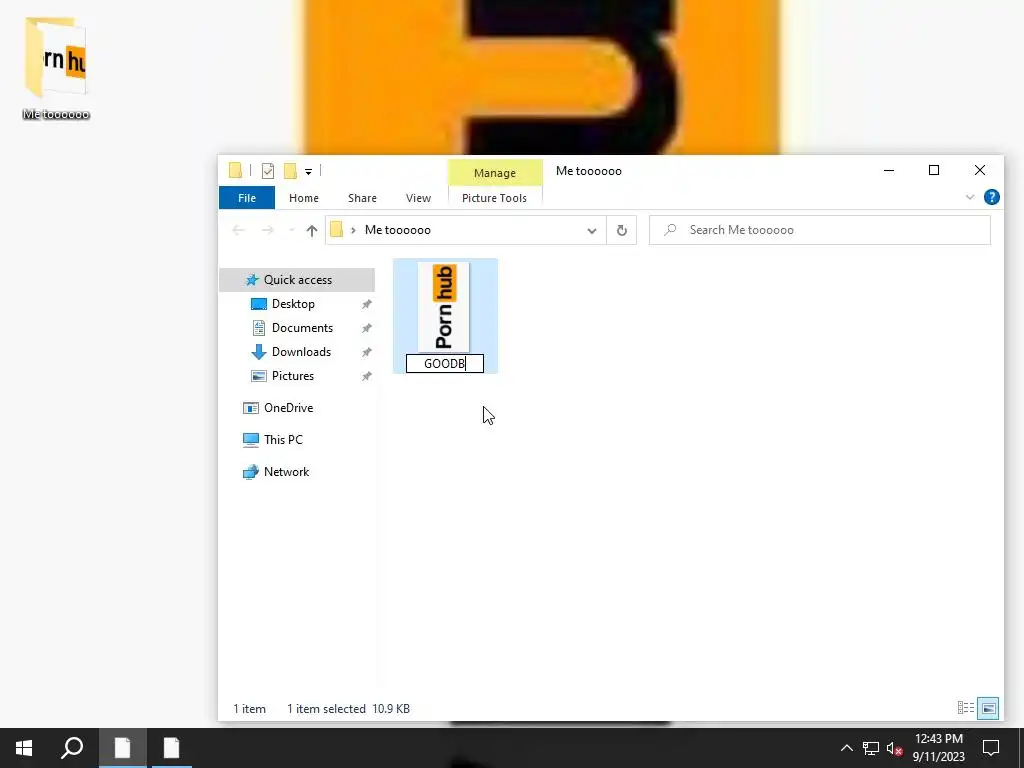Image resolution: width=1024 pixels, height=768 pixels.
Task: Switch to the Home ribbon tab
Action: click(x=304, y=198)
